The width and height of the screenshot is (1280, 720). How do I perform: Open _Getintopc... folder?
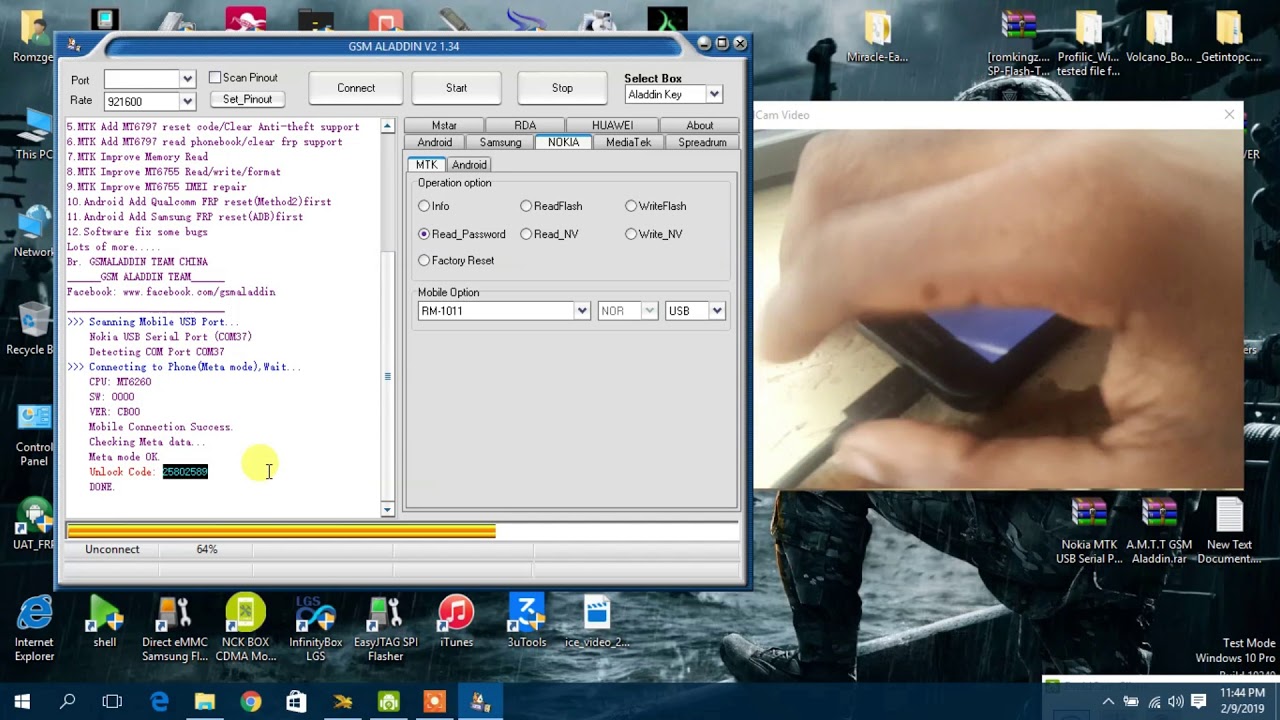click(1229, 37)
